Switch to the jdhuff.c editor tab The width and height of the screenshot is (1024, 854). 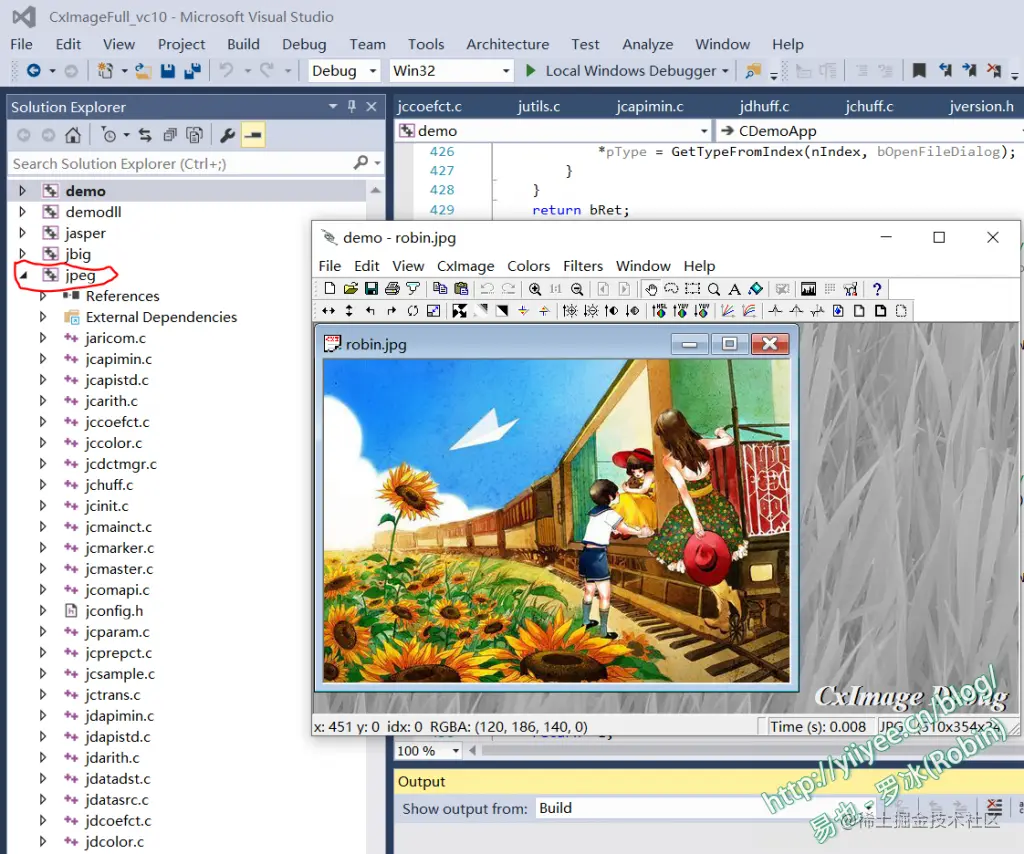tap(764, 106)
